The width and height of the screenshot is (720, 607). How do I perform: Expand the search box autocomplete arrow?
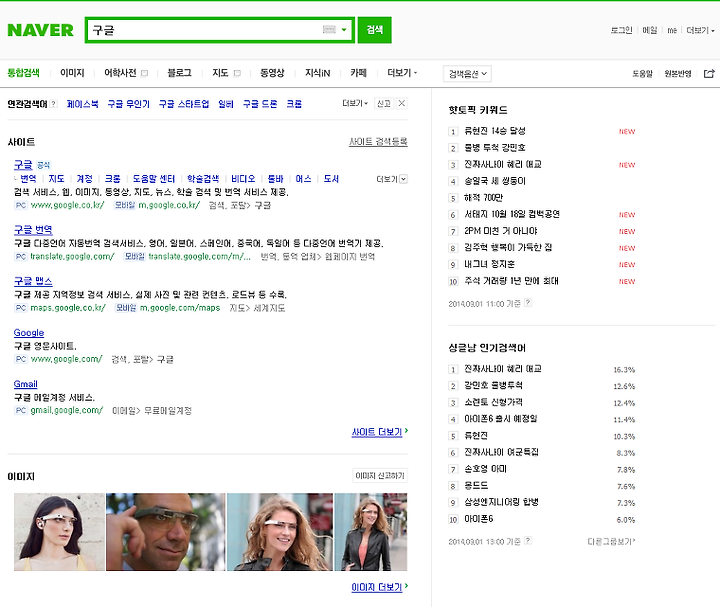[344, 30]
